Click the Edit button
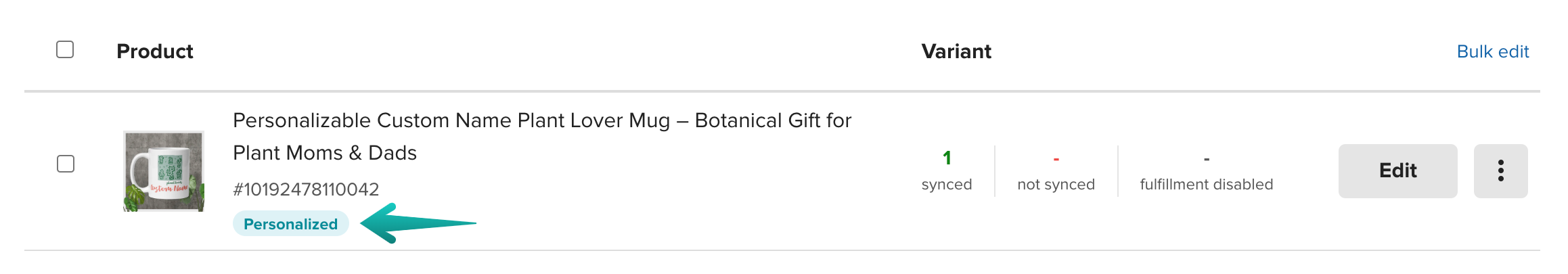The width and height of the screenshot is (1568, 274). point(1397,170)
